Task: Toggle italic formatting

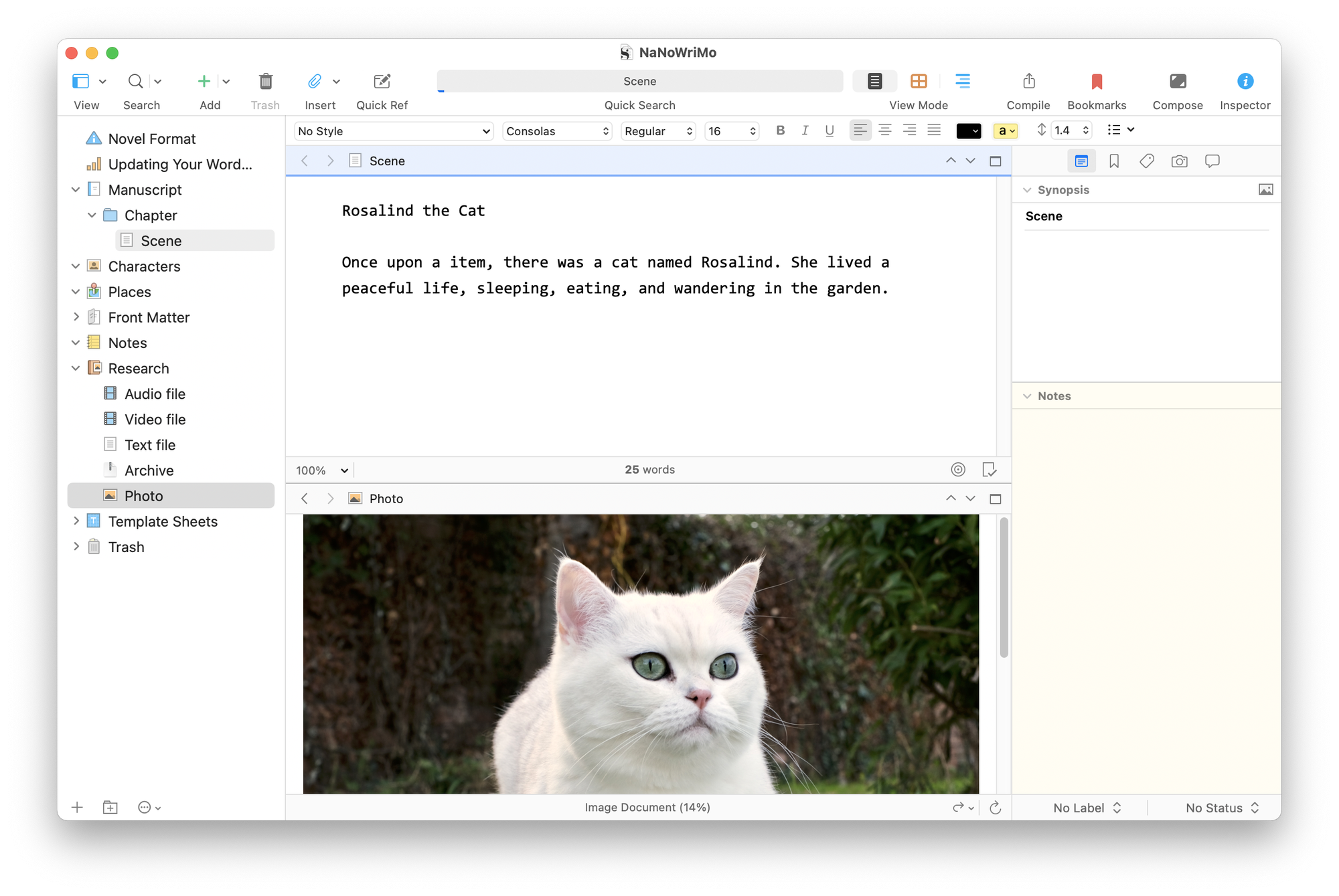Action: [805, 130]
